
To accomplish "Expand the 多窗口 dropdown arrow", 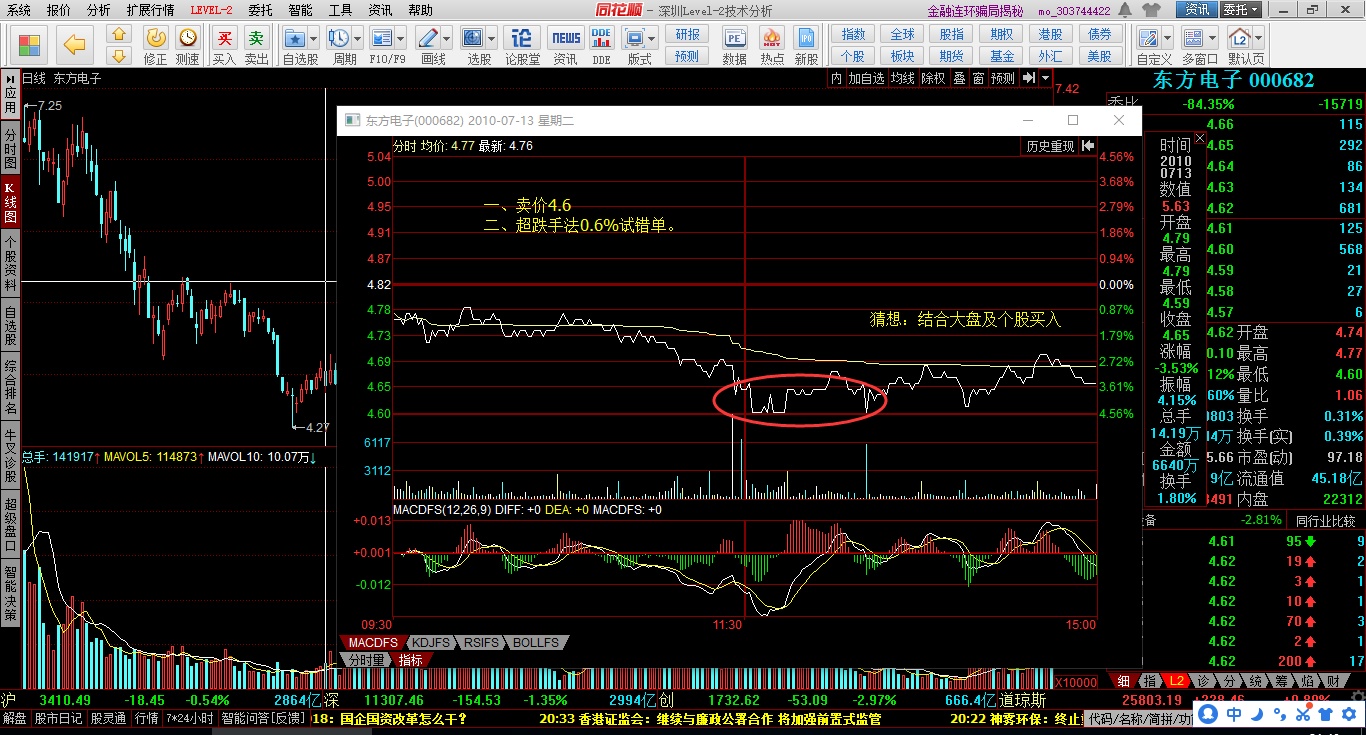I will coord(1211,38).
